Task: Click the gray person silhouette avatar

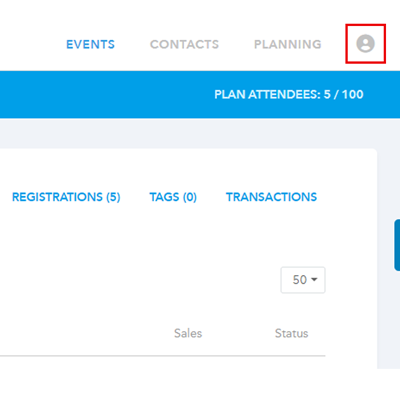Action: [x=365, y=43]
